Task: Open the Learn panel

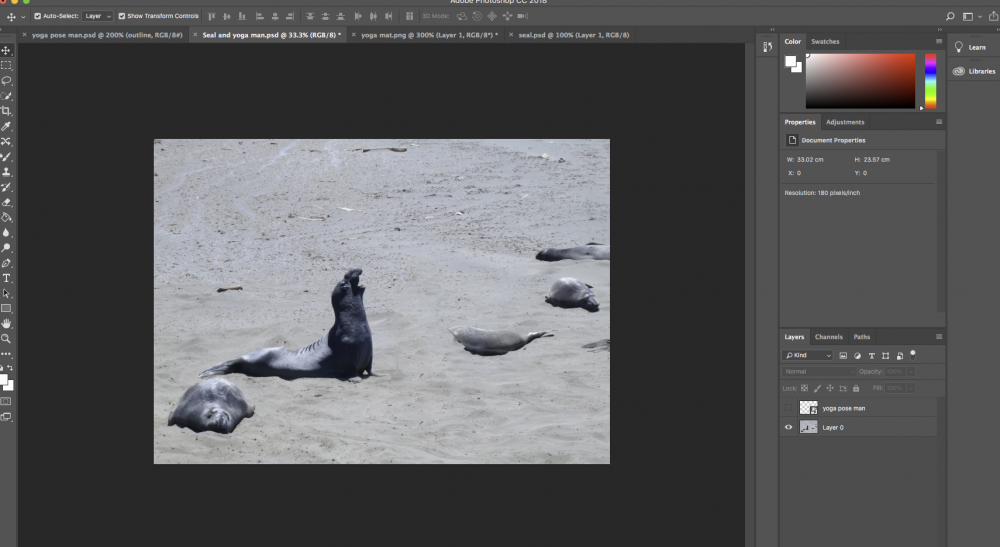Action: click(970, 47)
